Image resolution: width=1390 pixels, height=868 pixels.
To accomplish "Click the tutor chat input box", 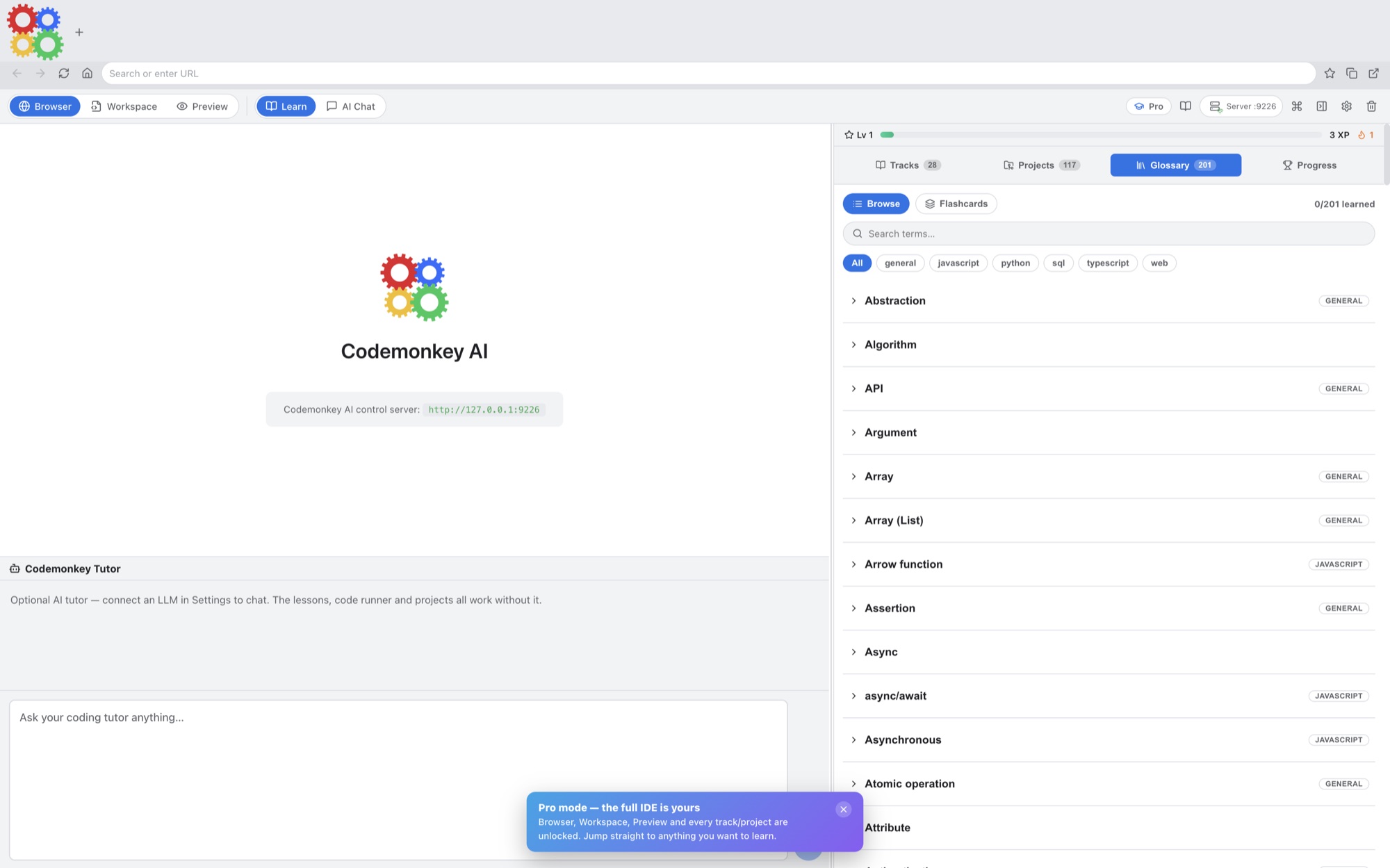I will (x=398, y=780).
